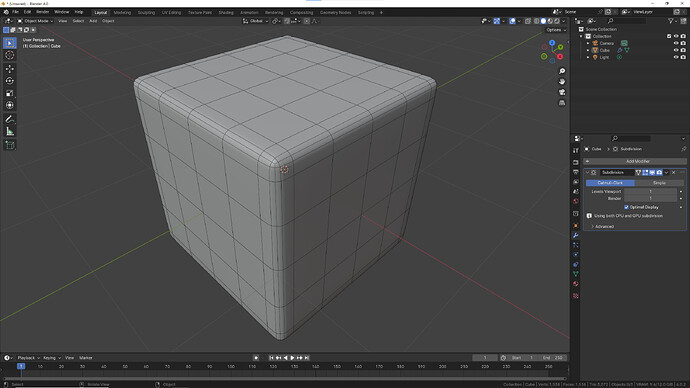Switch to the Modeling workspace tab
Image resolution: width=690 pixels, height=388 pixels.
[x=122, y=13]
